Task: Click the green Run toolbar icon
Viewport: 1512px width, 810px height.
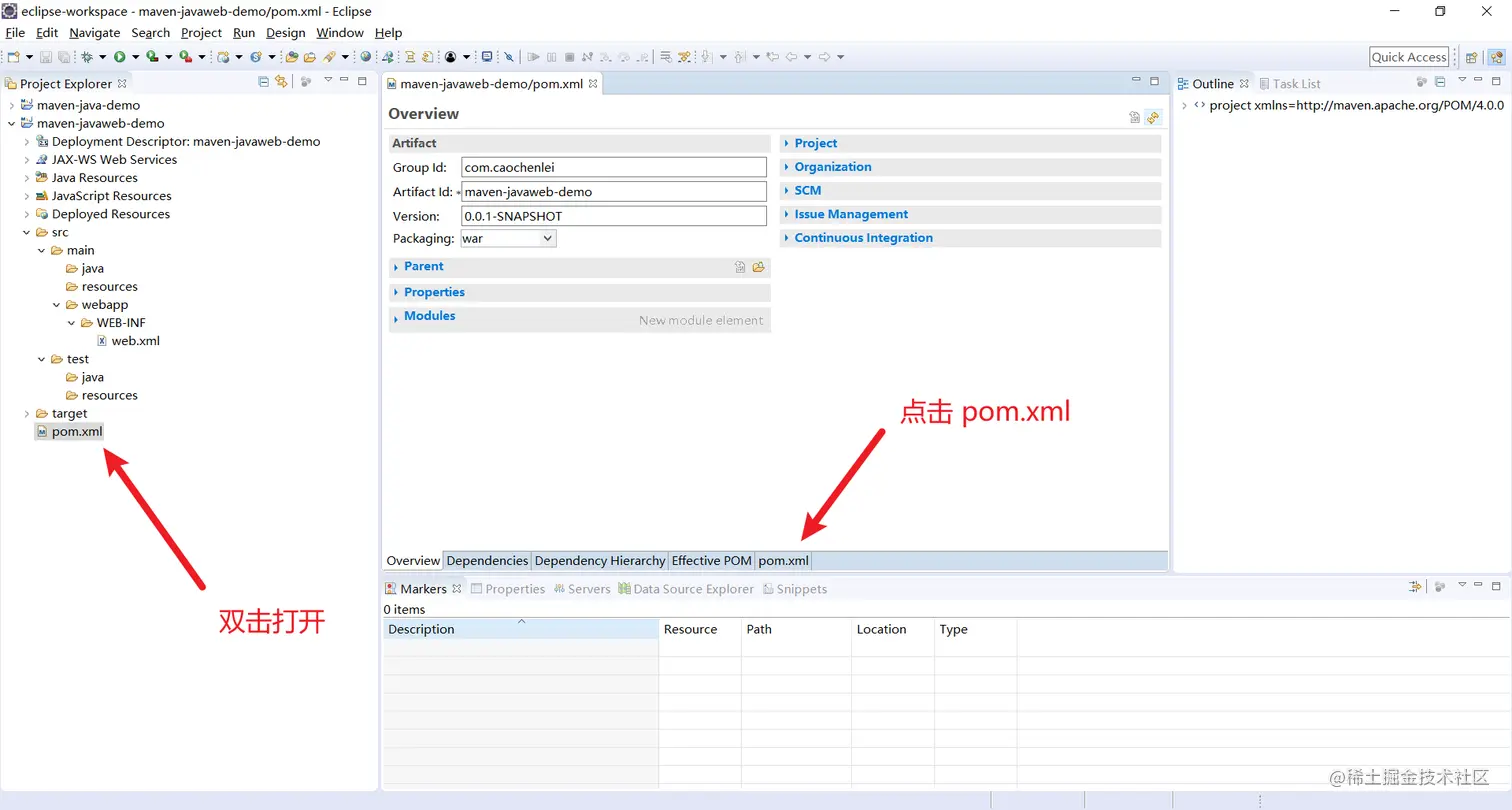Action: tap(119, 57)
